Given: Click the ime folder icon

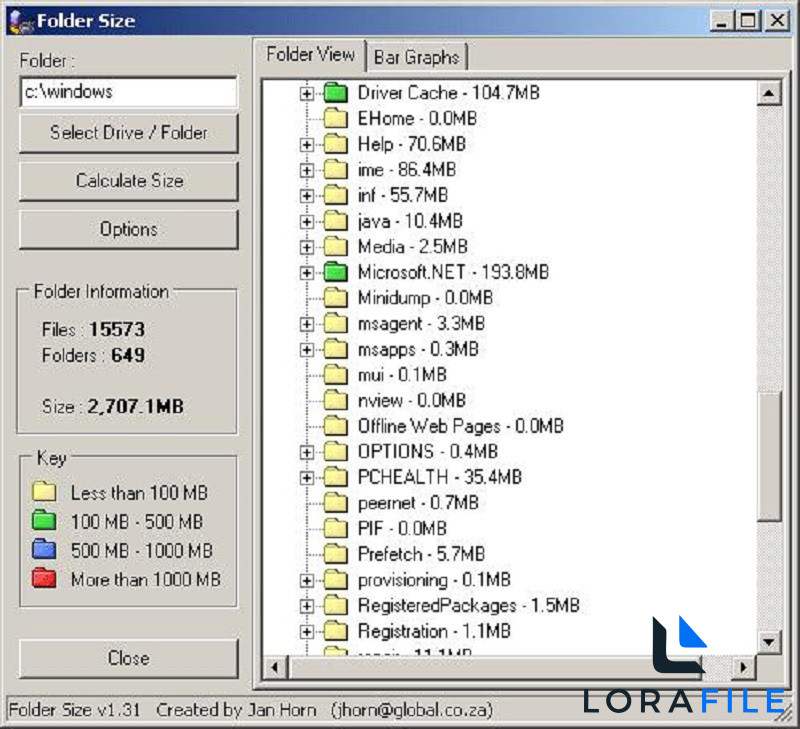Looking at the screenshot, I should (336, 169).
